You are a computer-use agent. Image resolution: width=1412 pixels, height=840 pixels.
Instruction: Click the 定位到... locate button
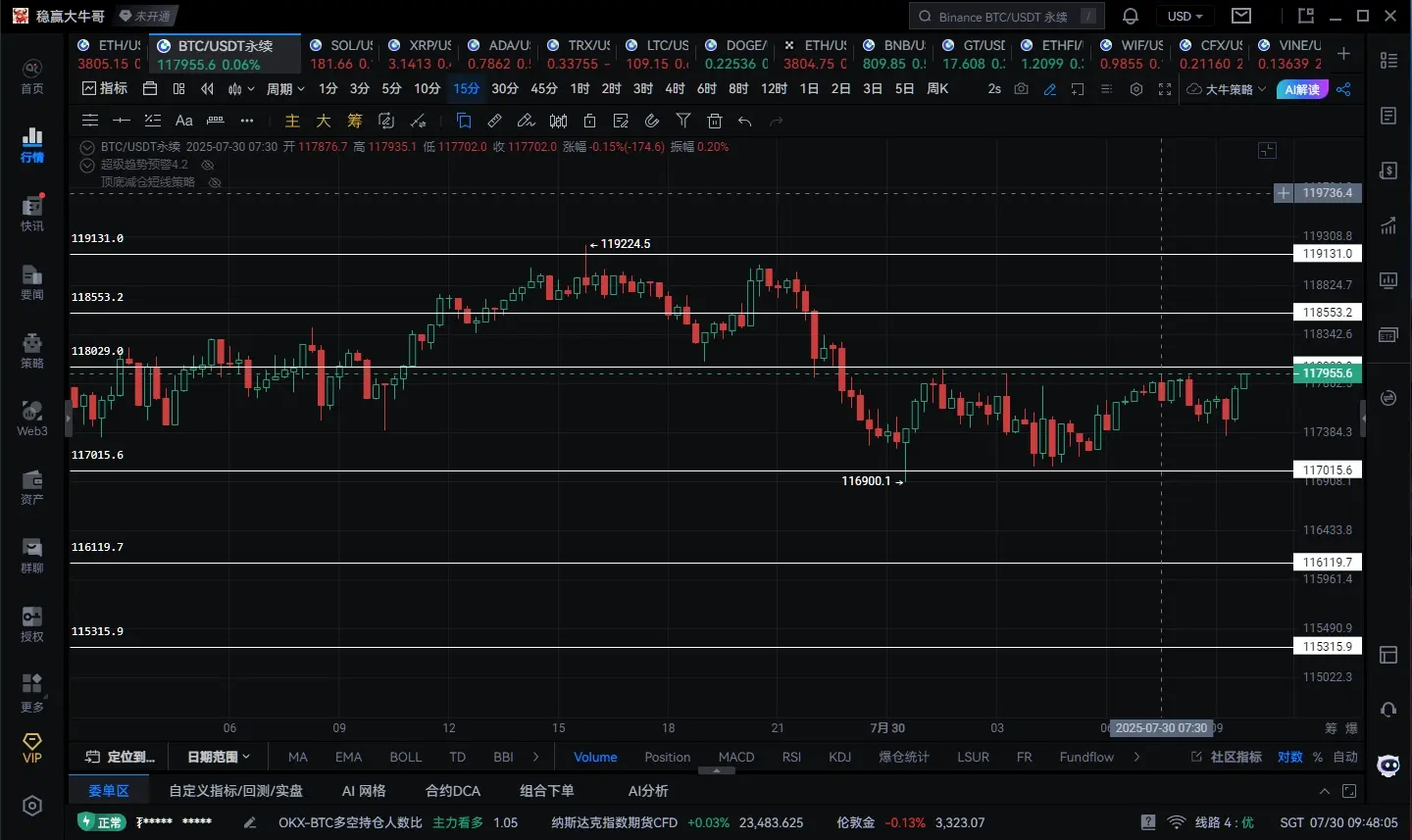tap(120, 757)
